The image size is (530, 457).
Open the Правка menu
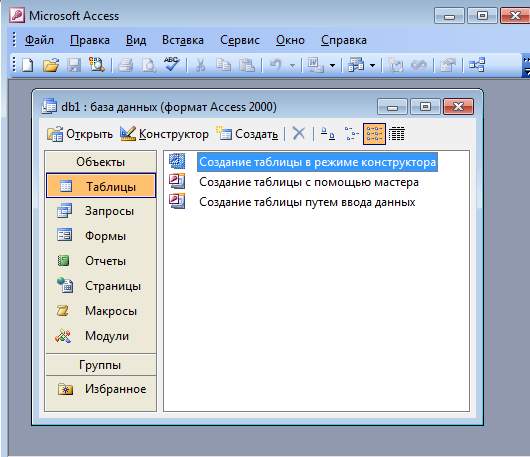pyautogui.click(x=90, y=40)
